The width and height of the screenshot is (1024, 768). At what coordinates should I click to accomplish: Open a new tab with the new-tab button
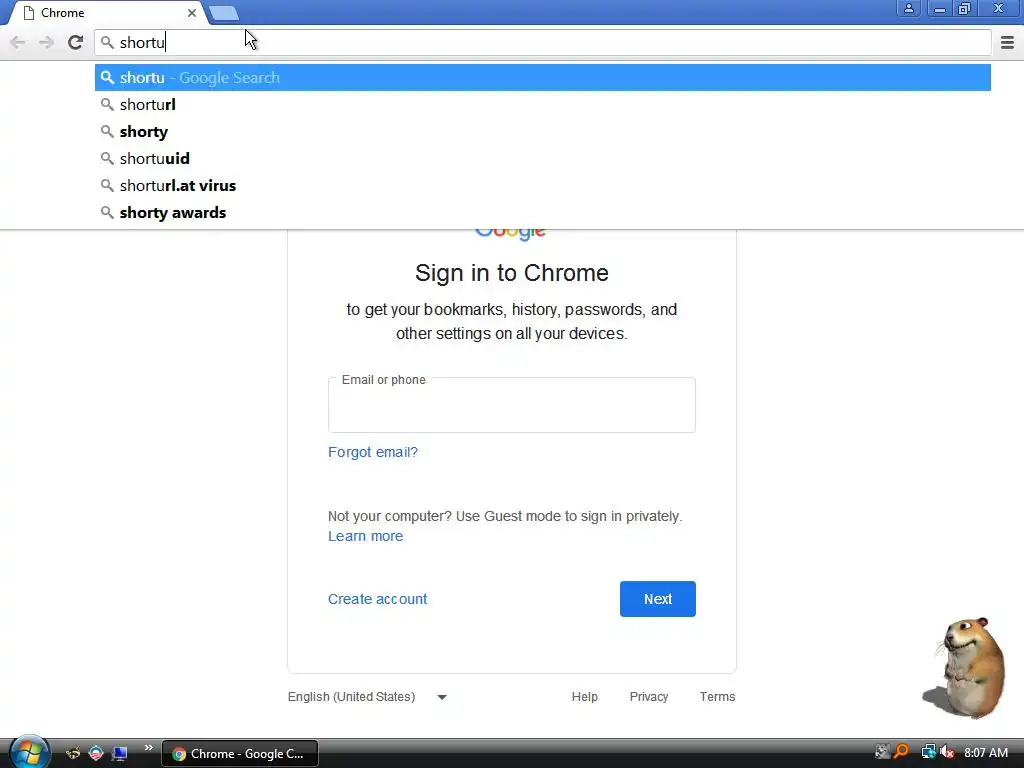coord(224,12)
